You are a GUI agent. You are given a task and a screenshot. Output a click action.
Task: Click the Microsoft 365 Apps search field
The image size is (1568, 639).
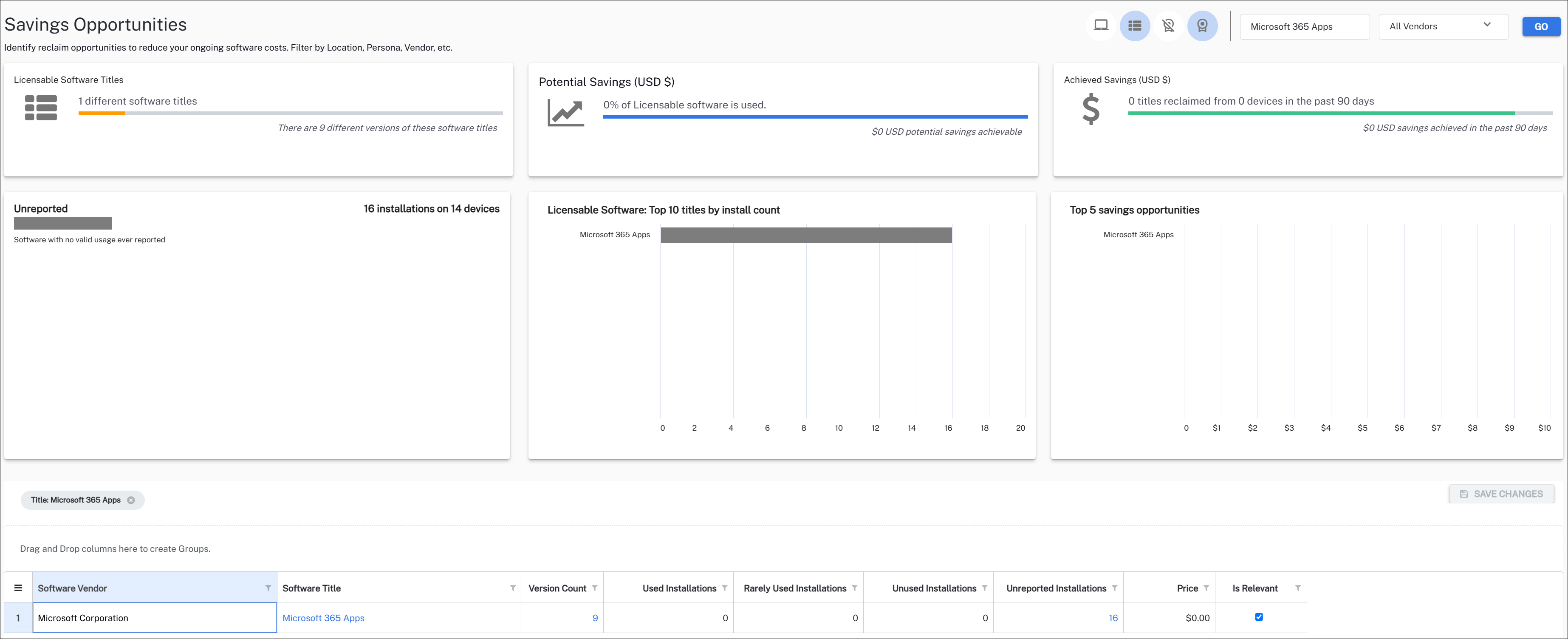tap(1305, 26)
